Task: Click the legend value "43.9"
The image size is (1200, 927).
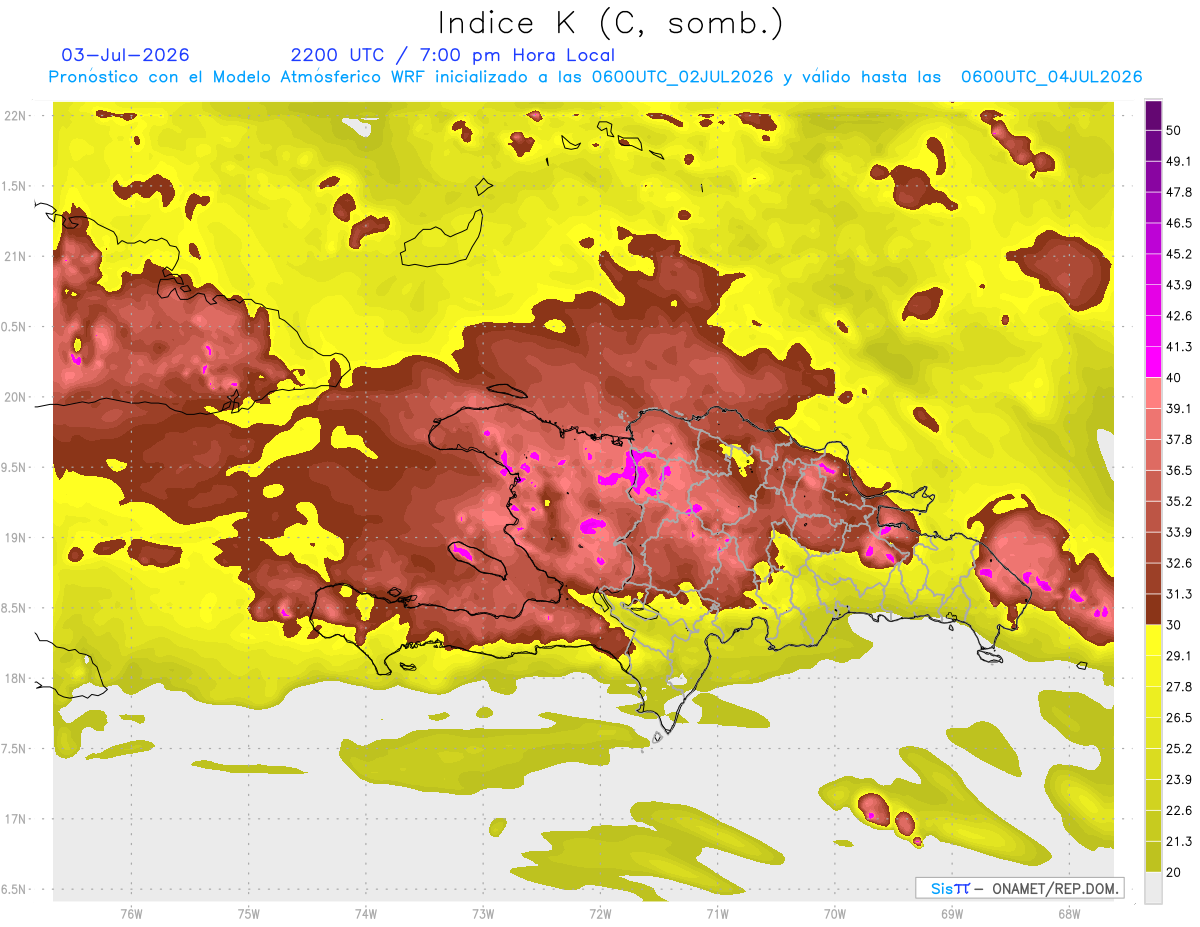Action: pos(1179,285)
